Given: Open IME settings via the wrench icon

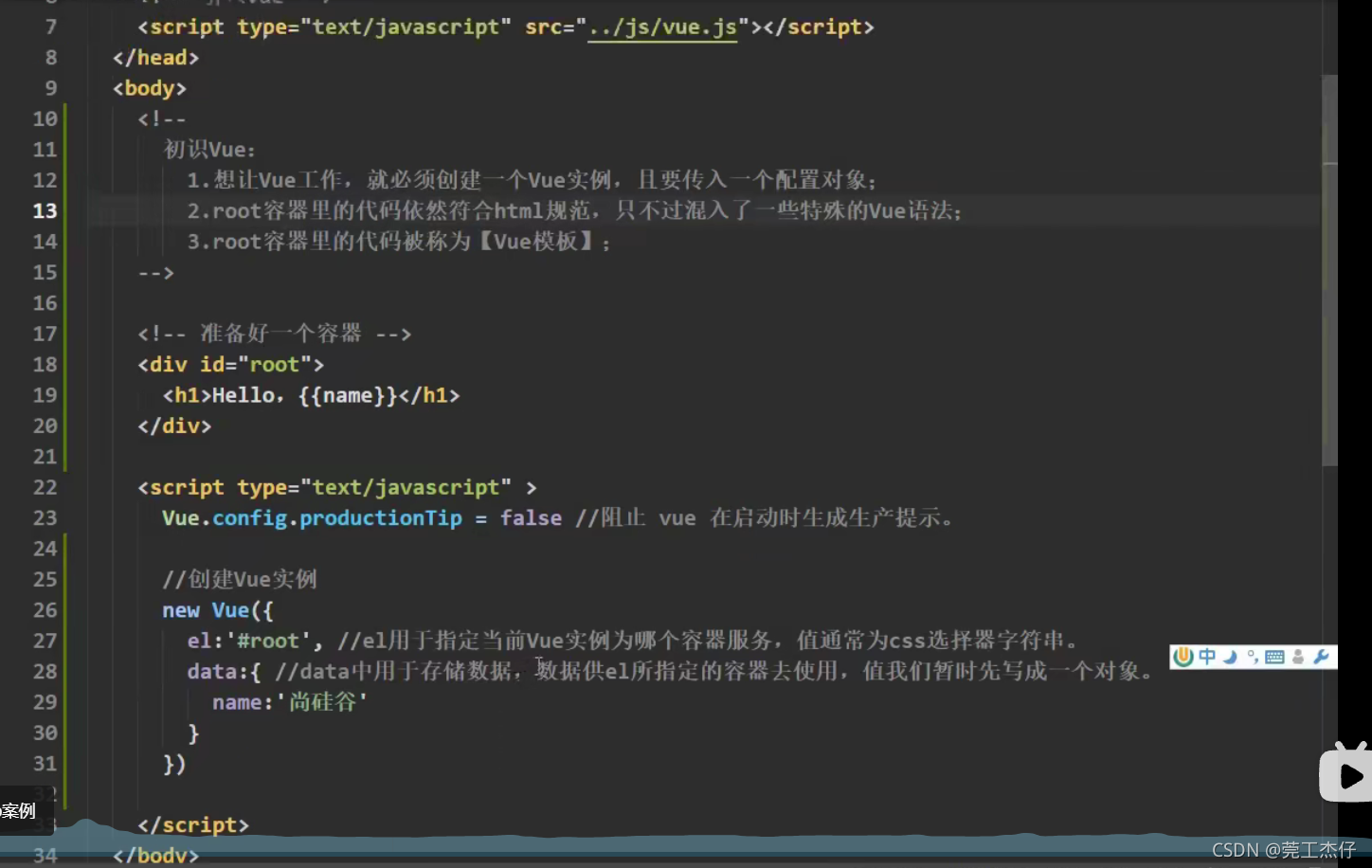Looking at the screenshot, I should click(x=1322, y=657).
